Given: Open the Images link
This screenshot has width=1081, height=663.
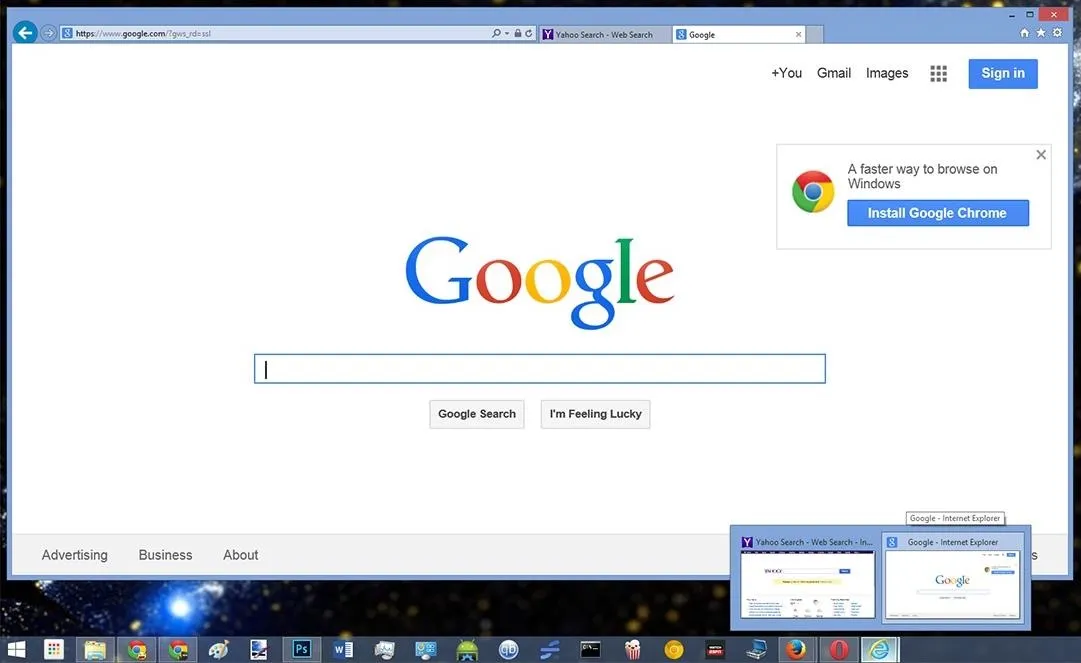Looking at the screenshot, I should point(887,73).
